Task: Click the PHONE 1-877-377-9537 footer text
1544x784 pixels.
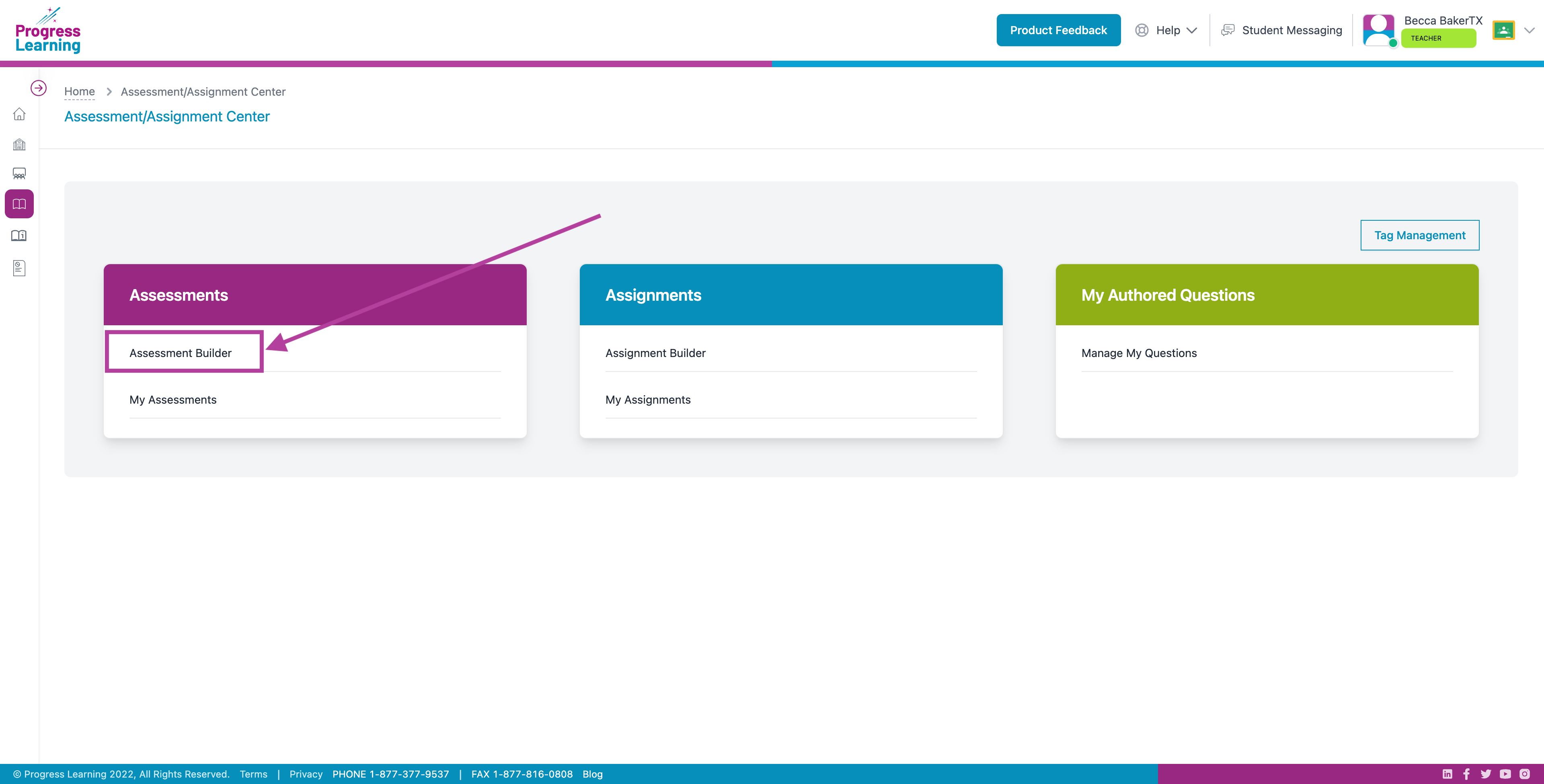Action: point(390,774)
